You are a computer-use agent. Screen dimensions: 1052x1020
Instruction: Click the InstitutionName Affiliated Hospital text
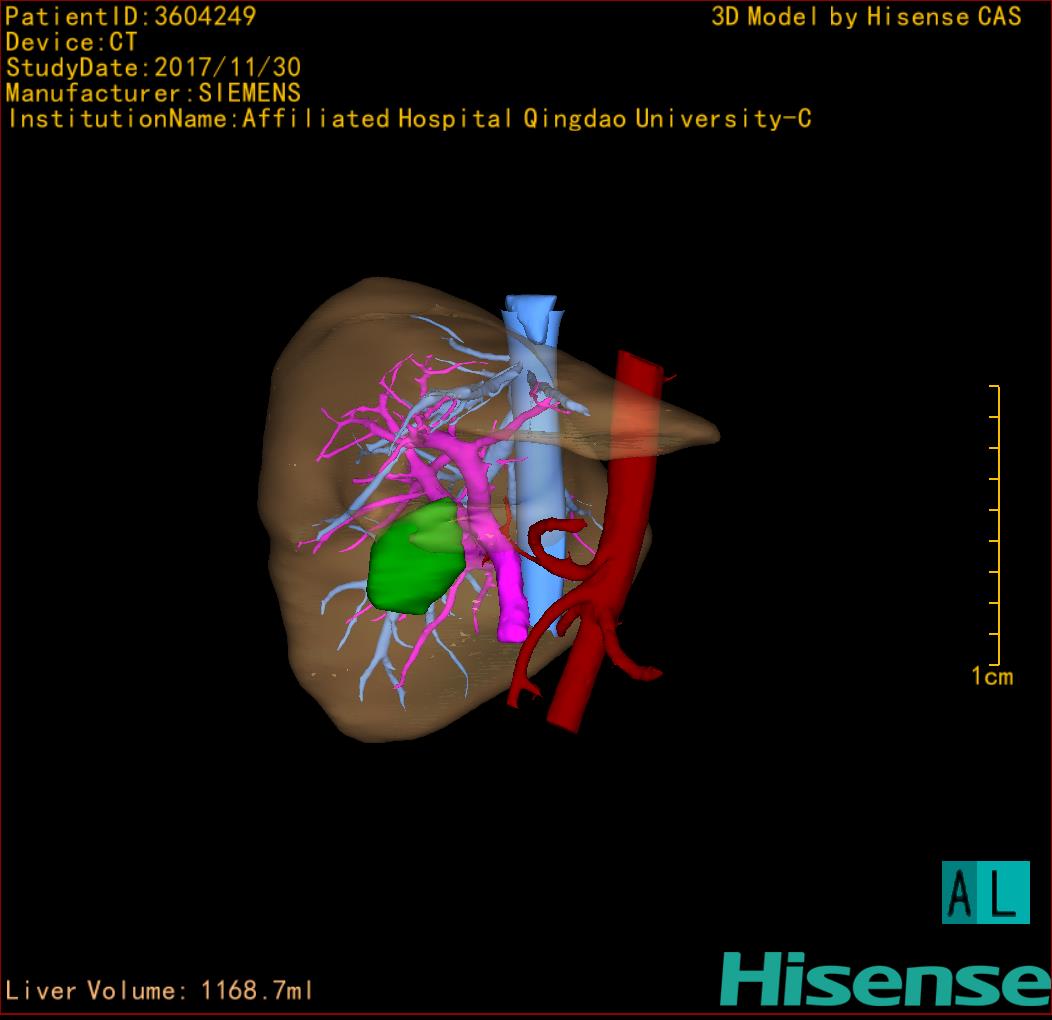pyautogui.click(x=409, y=119)
